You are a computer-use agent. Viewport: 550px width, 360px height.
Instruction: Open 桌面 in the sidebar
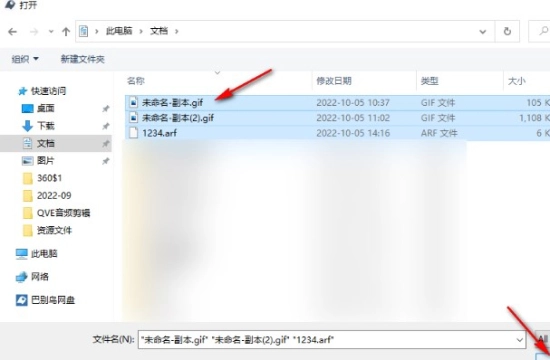click(46, 108)
